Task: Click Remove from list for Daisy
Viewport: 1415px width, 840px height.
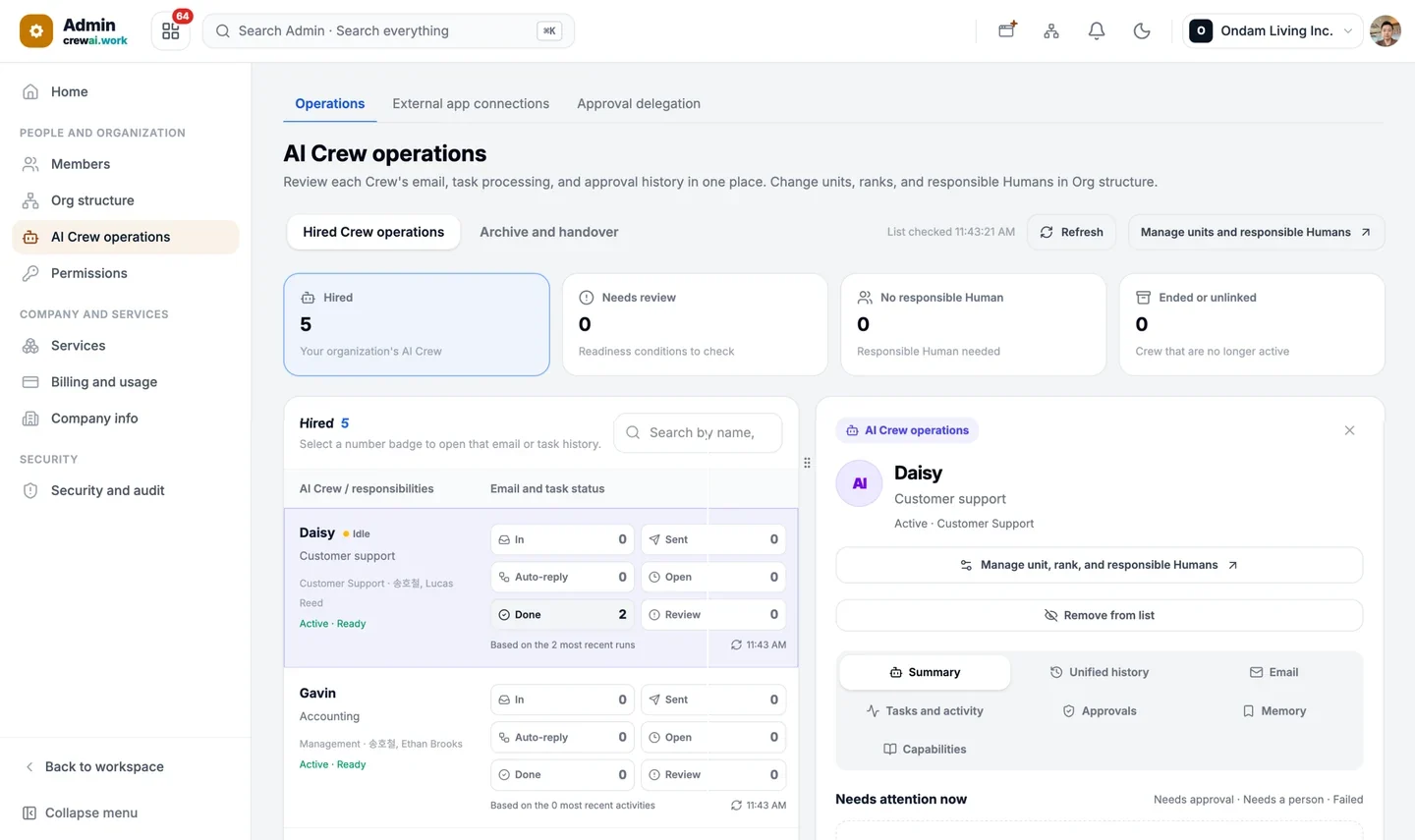Action: (x=1099, y=615)
